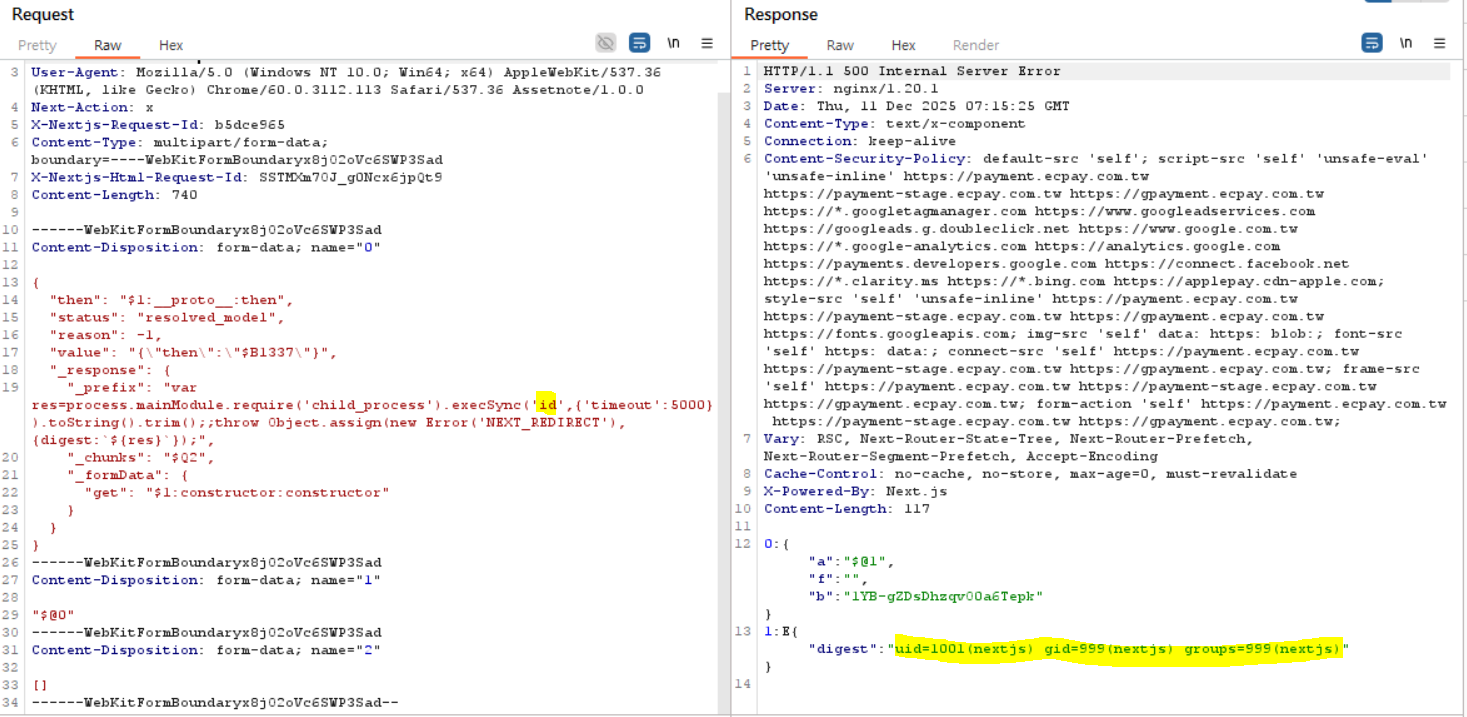Viewport: 1467px width, 717px height.
Task: Toggle hidden characters eye icon in Request
Action: 605,43
